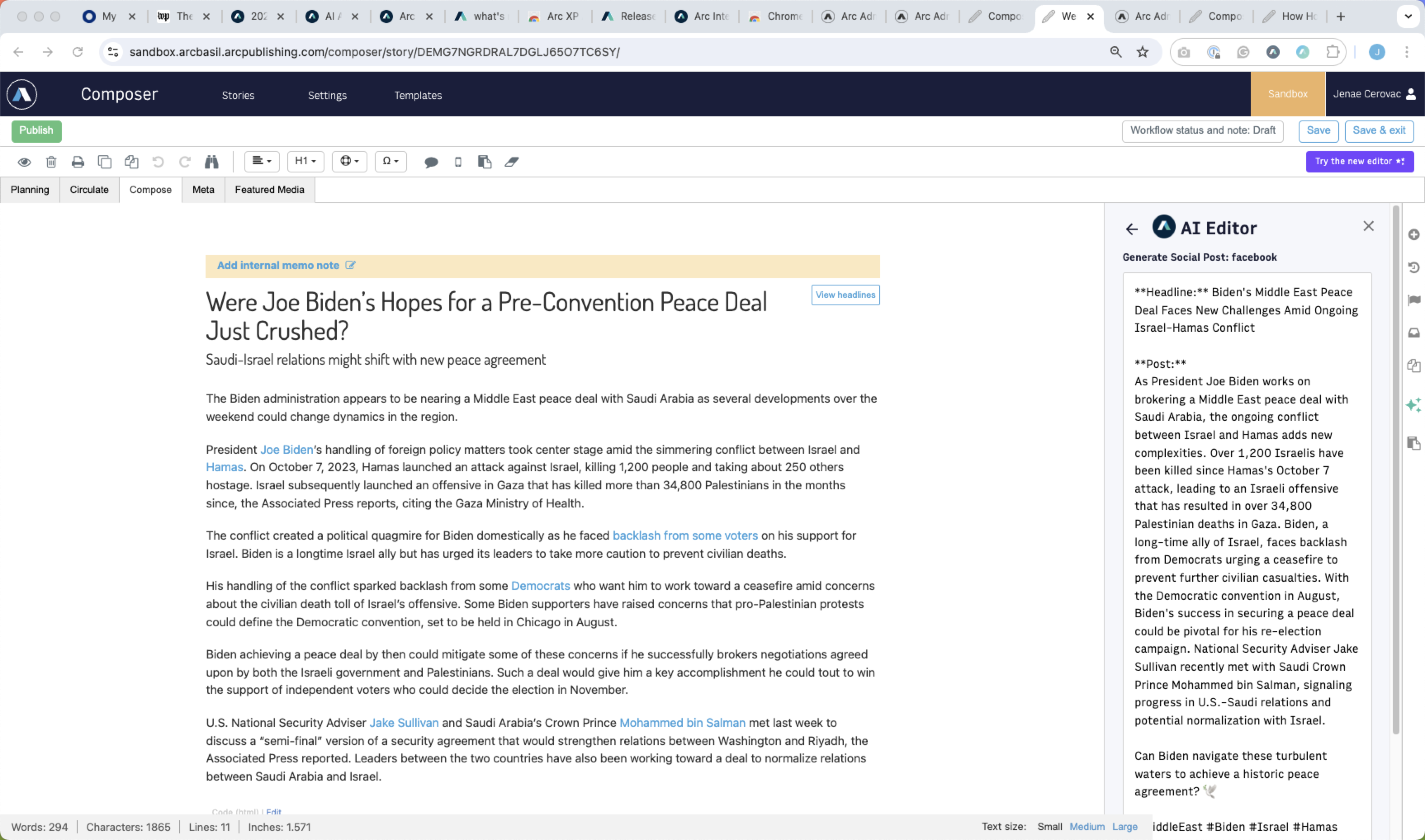The height and width of the screenshot is (840, 1425).
Task: Follow the Joe Biden link
Action: pyautogui.click(x=286, y=449)
